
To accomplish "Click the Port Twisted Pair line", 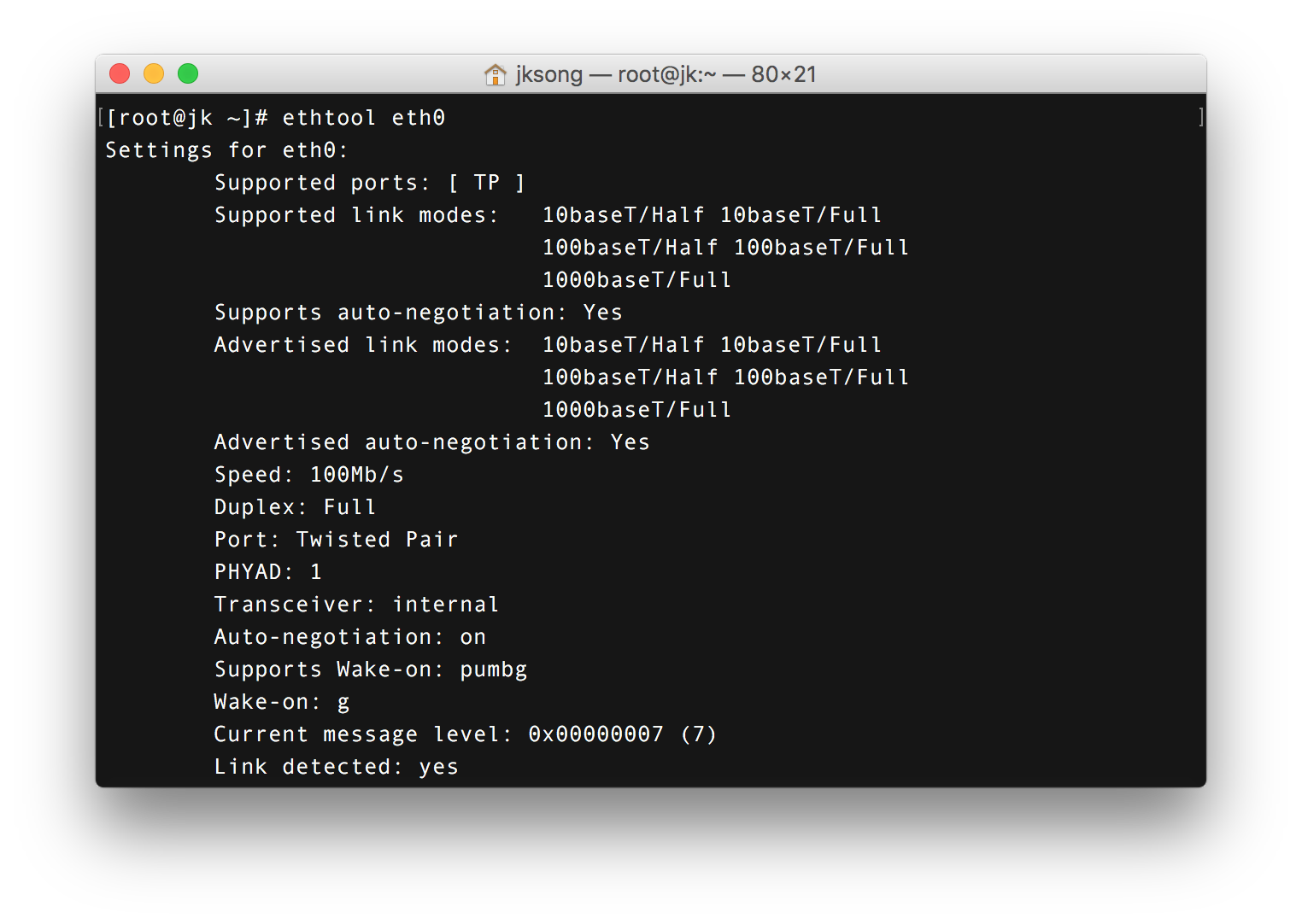I will (x=336, y=540).
